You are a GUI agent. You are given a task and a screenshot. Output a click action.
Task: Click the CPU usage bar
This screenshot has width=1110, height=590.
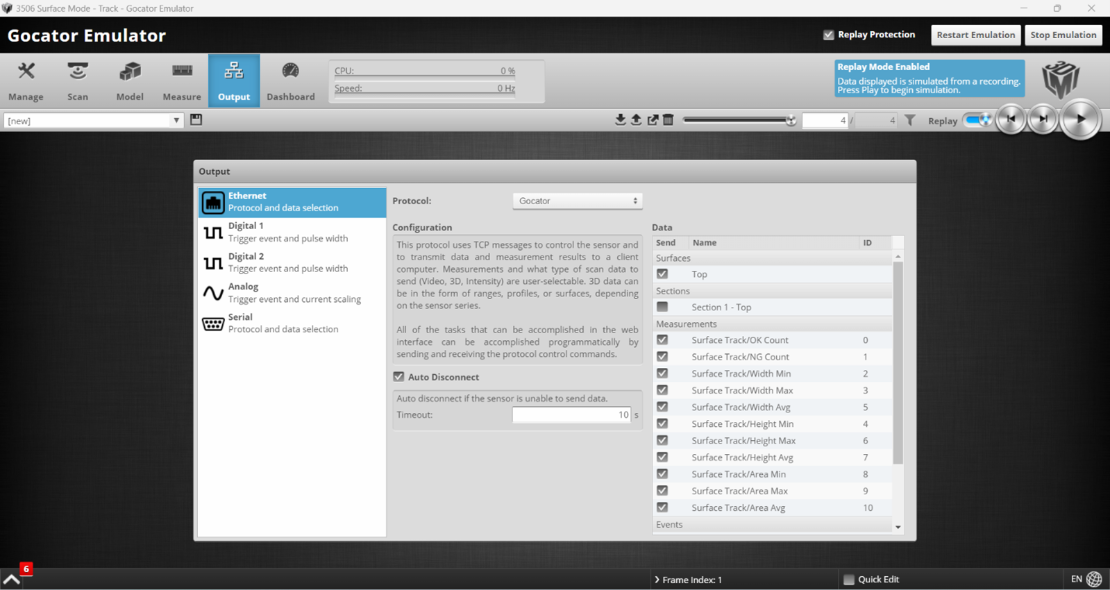425,72
